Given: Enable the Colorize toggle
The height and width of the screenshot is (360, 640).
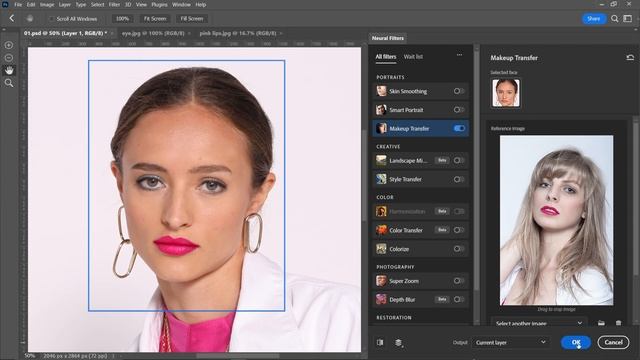Looking at the screenshot, I should tap(459, 249).
